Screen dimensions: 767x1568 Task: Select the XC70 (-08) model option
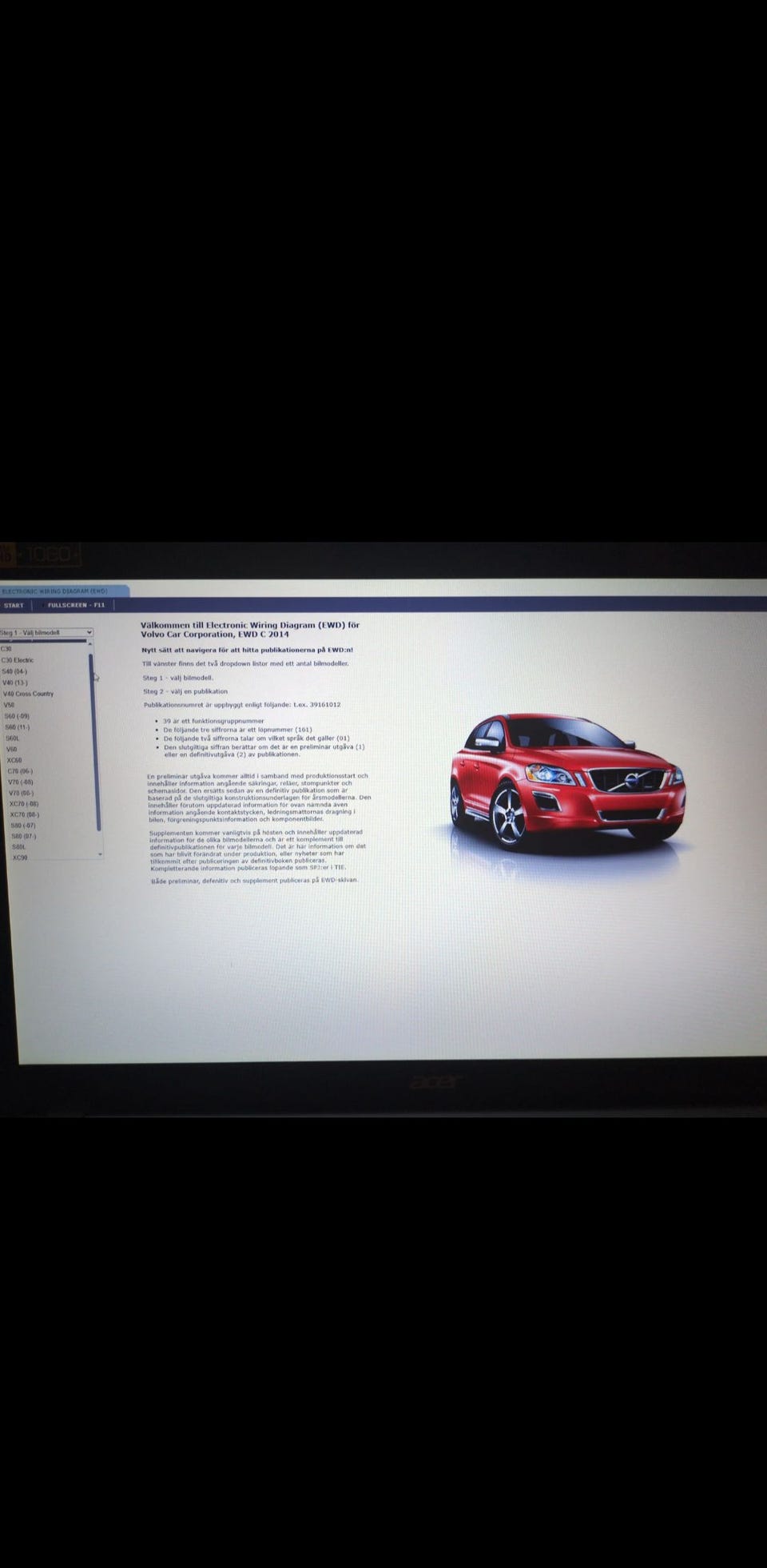click(x=23, y=804)
